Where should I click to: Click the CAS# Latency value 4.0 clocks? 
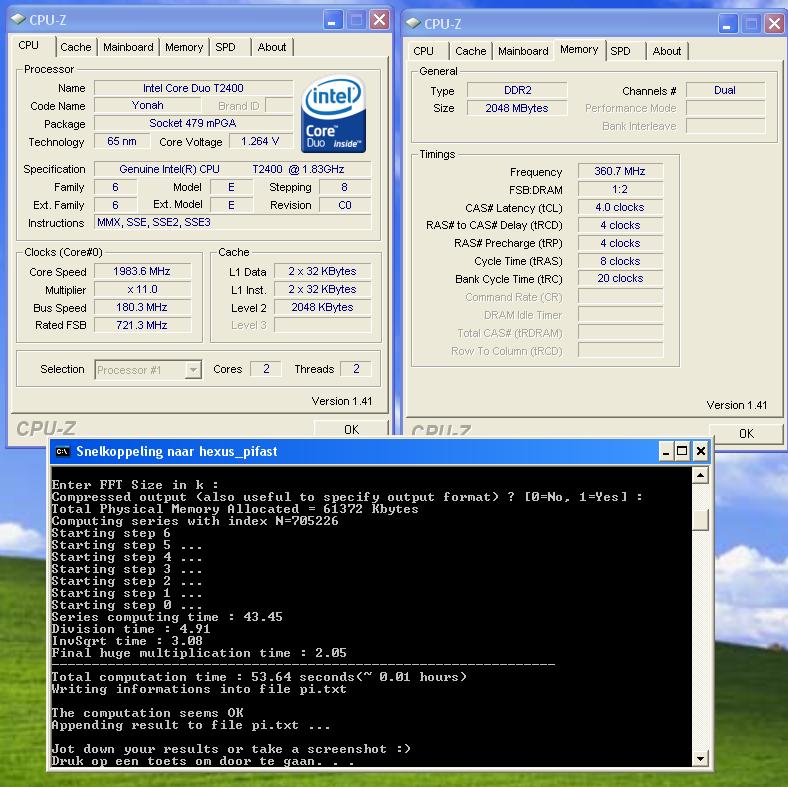point(620,207)
